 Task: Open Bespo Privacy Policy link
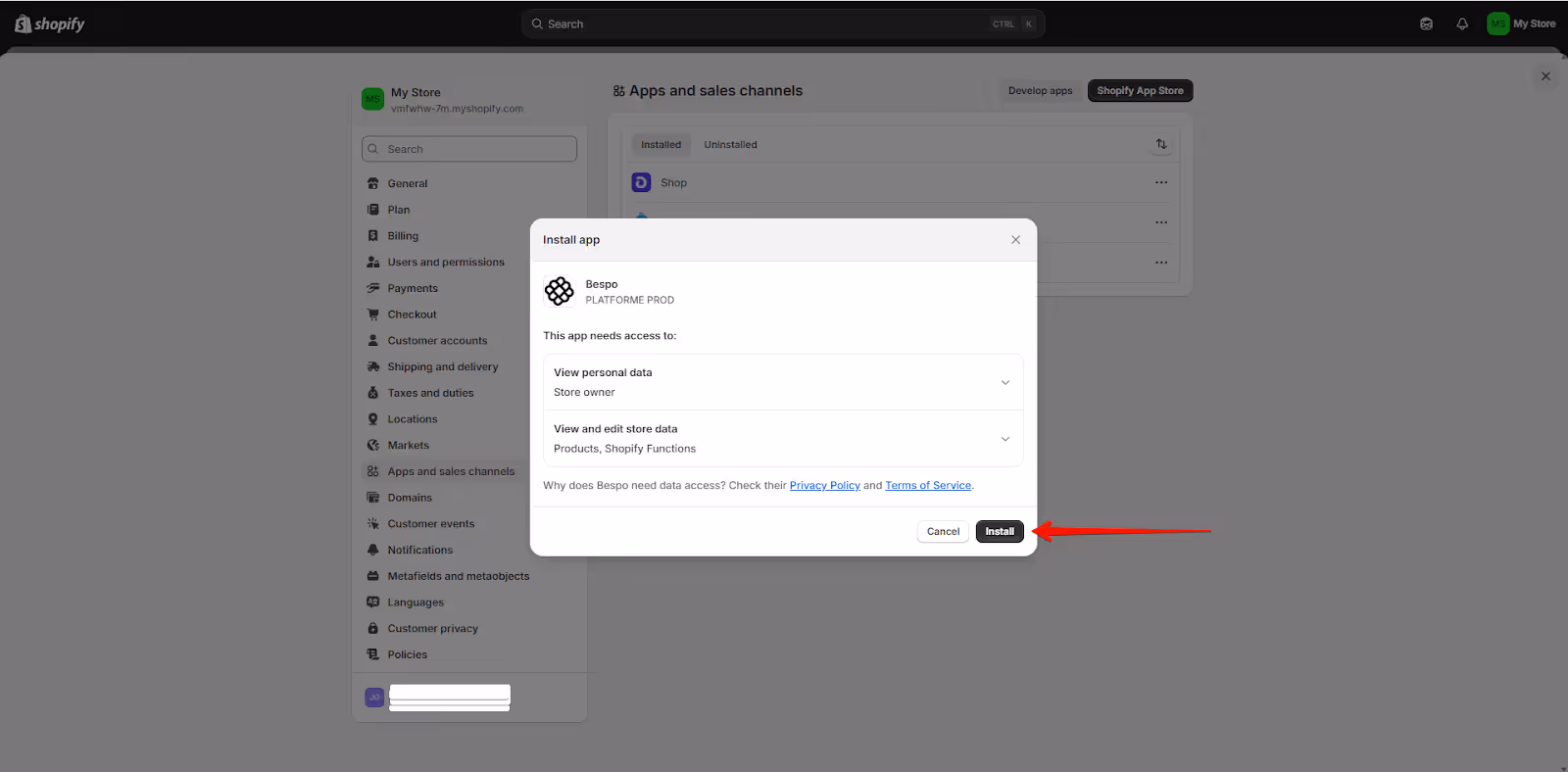click(824, 485)
